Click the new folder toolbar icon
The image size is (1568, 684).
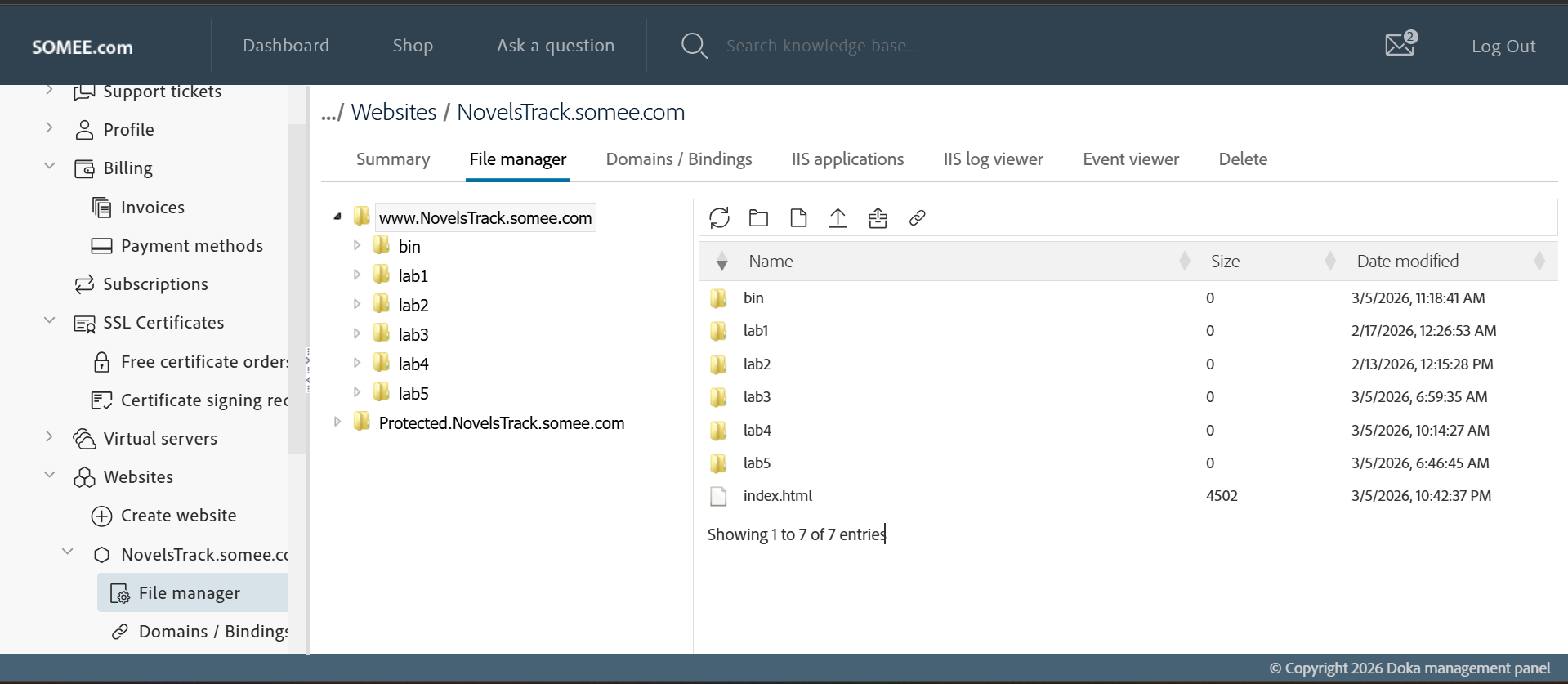[758, 218]
